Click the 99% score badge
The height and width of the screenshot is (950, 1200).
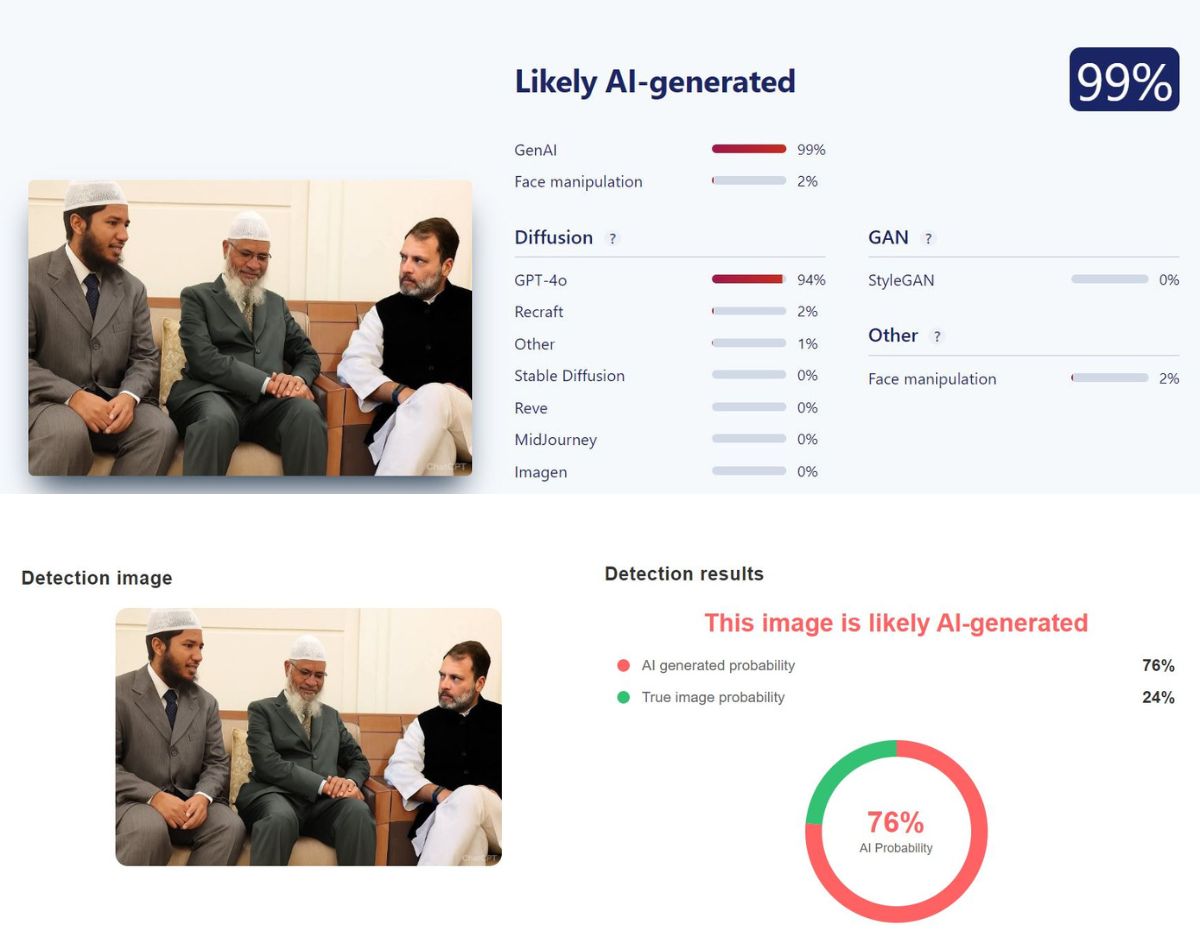[x=1124, y=80]
